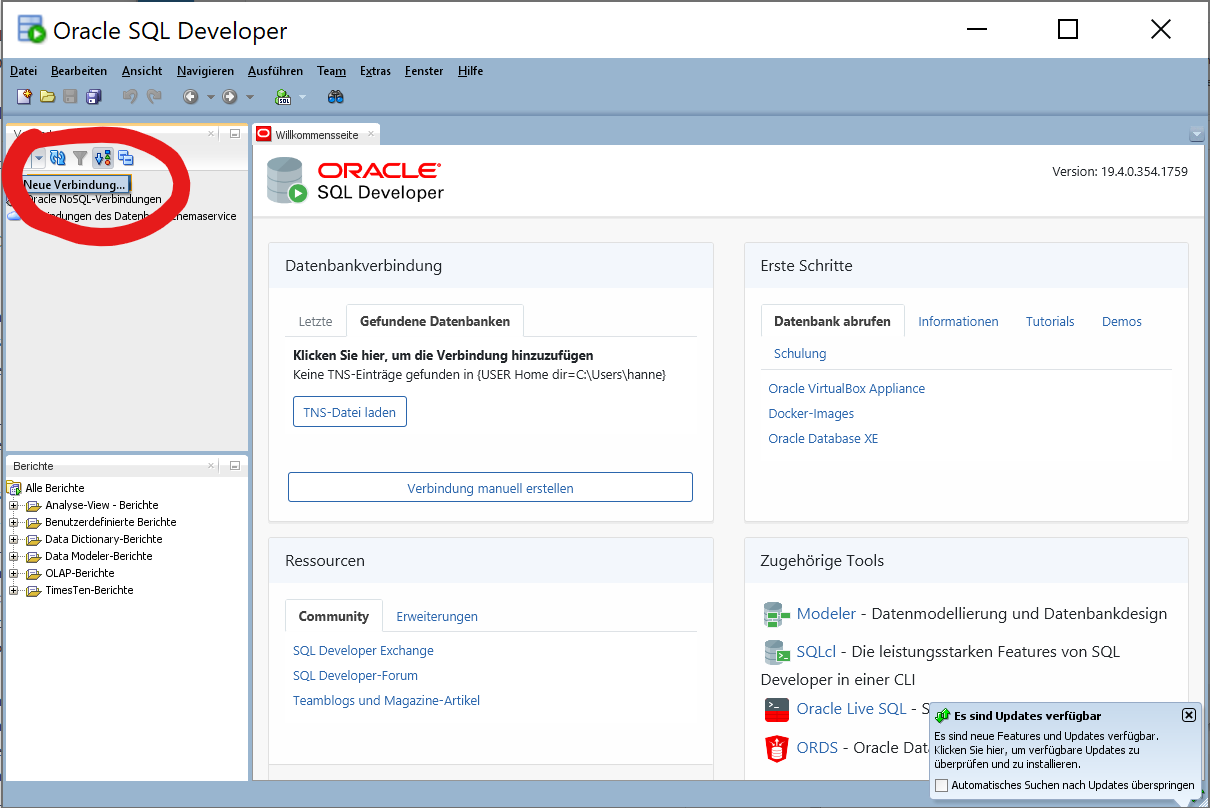Close the Berichte panel with its x
Screen dimensions: 1210x808
click(x=211, y=466)
